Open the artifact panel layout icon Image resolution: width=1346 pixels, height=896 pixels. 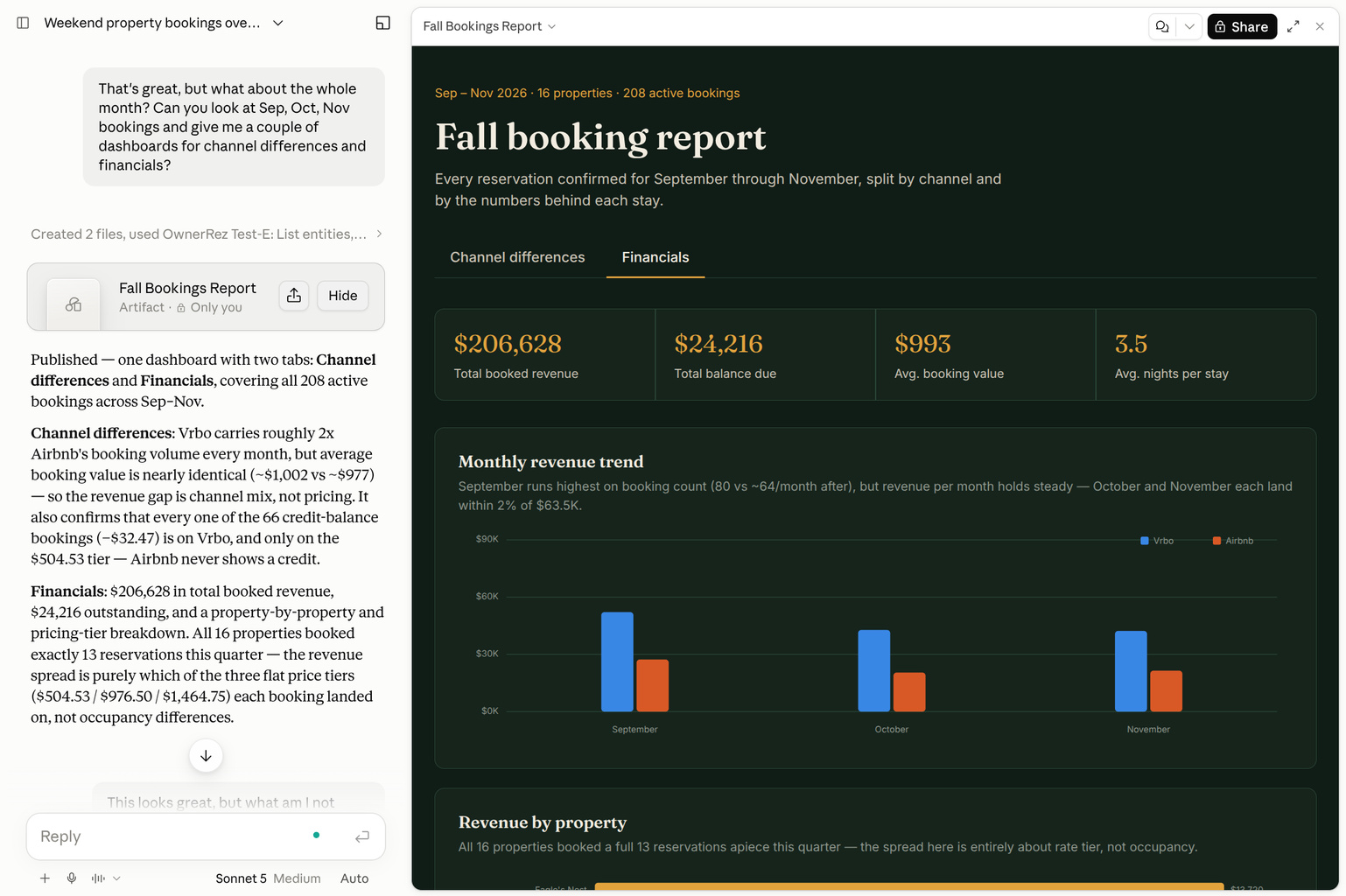[382, 23]
